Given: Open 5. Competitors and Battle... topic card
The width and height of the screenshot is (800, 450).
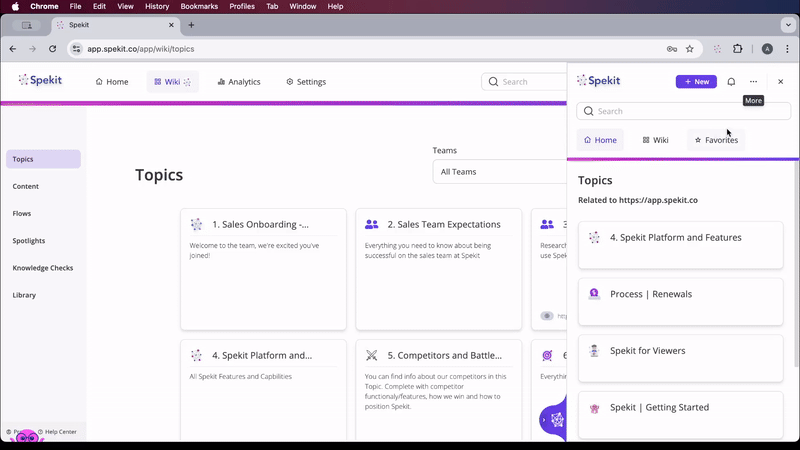Looking at the screenshot, I should point(439,390).
